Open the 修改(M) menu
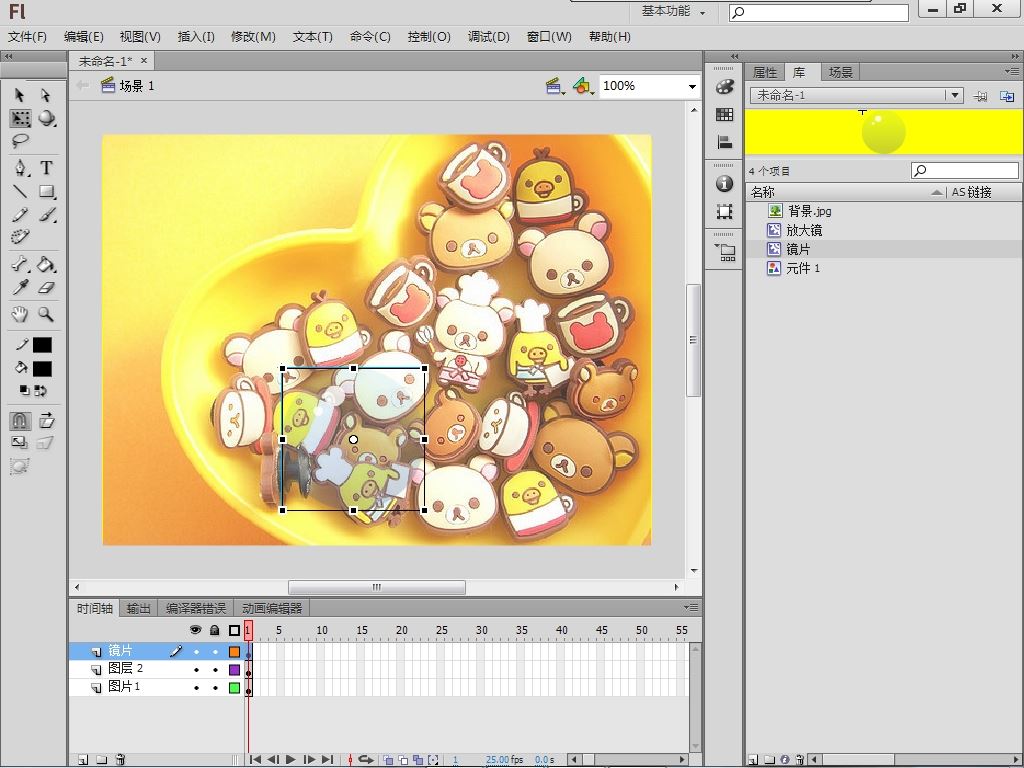Image resolution: width=1024 pixels, height=768 pixels. 253,37
